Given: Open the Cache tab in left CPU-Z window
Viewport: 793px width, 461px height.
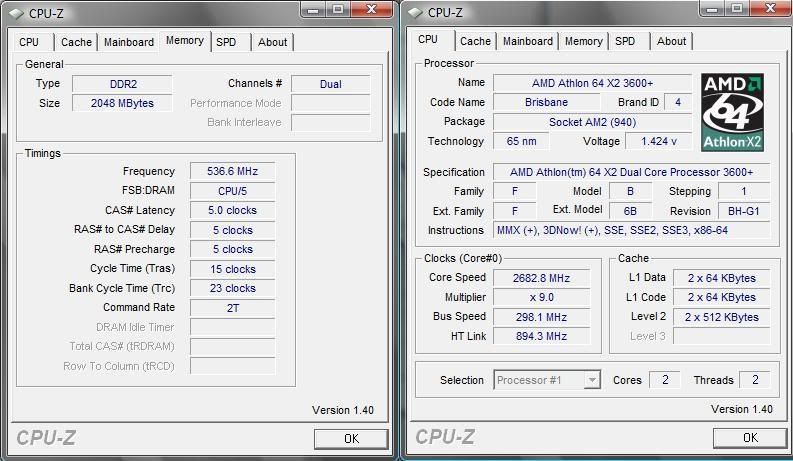Looking at the screenshot, I should [76, 42].
